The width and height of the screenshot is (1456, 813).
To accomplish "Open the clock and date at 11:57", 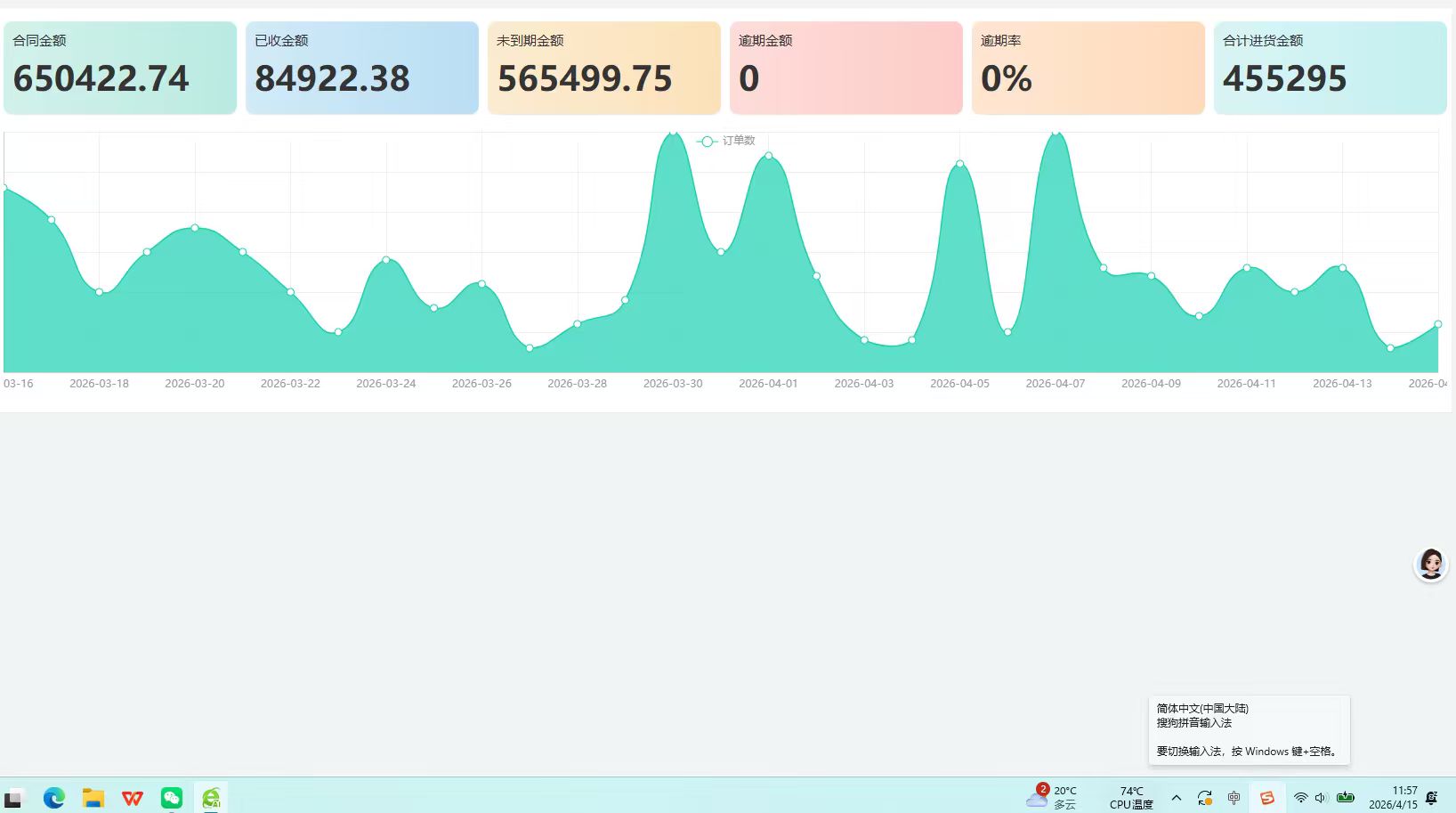I will click(1393, 797).
